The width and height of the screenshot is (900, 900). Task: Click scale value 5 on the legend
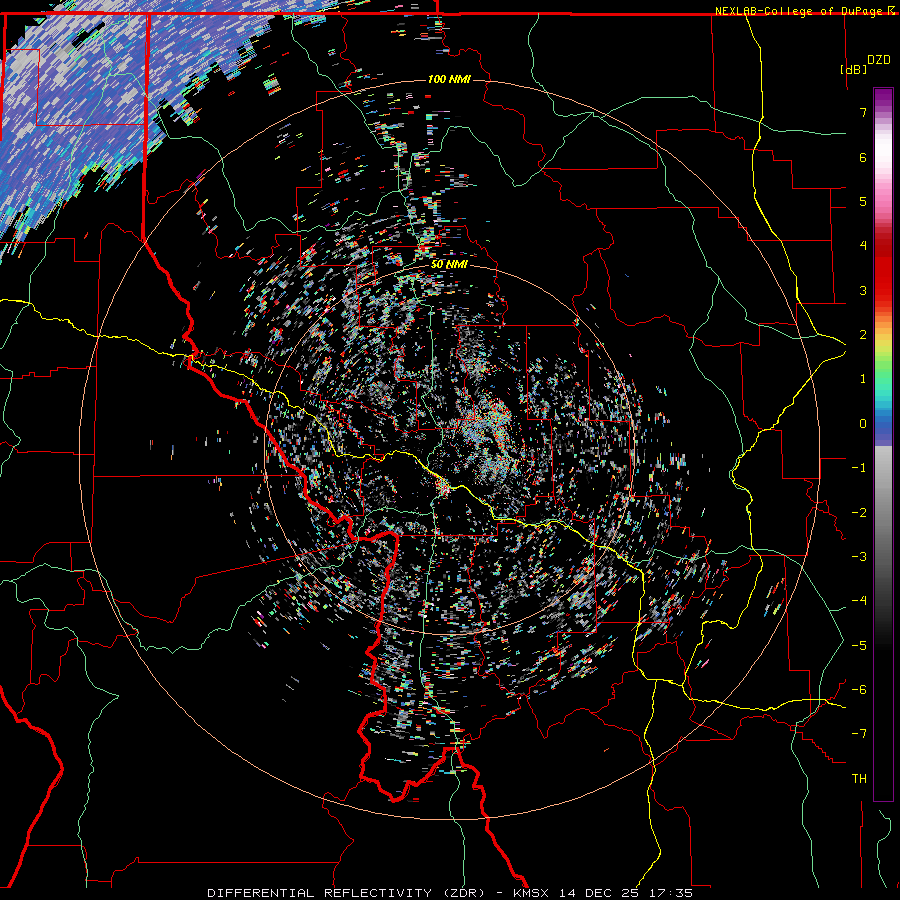[x=863, y=201]
